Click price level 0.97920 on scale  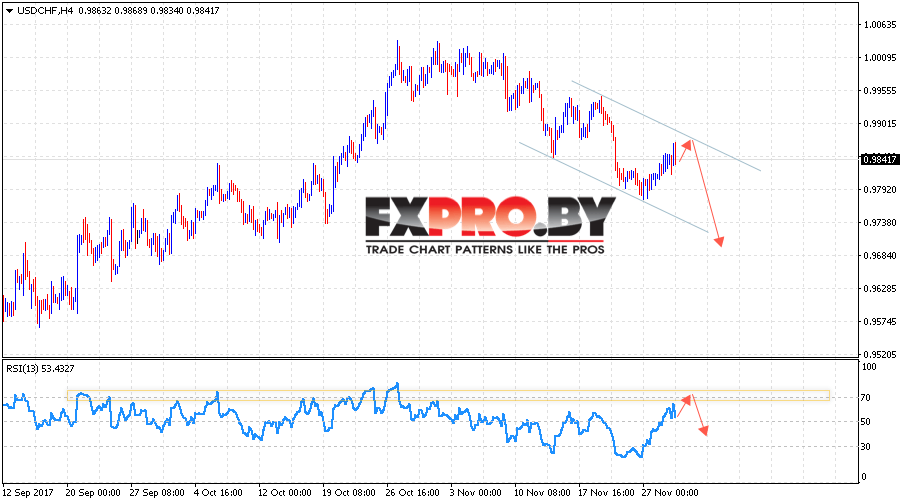(880, 189)
